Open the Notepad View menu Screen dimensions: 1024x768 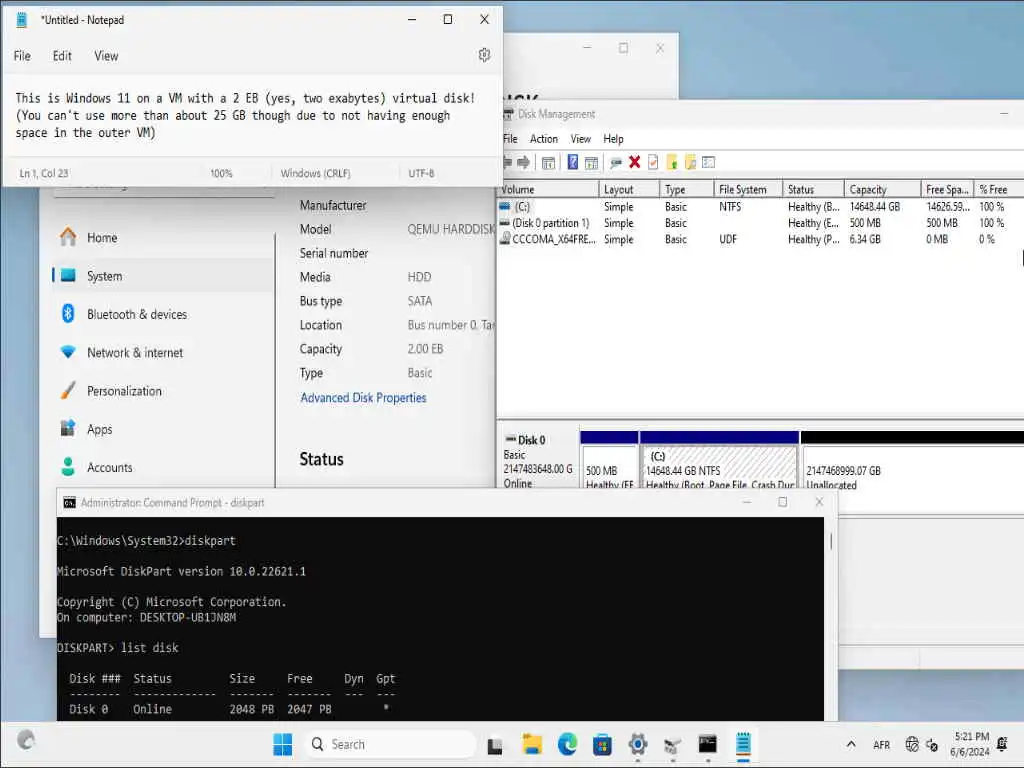106,56
